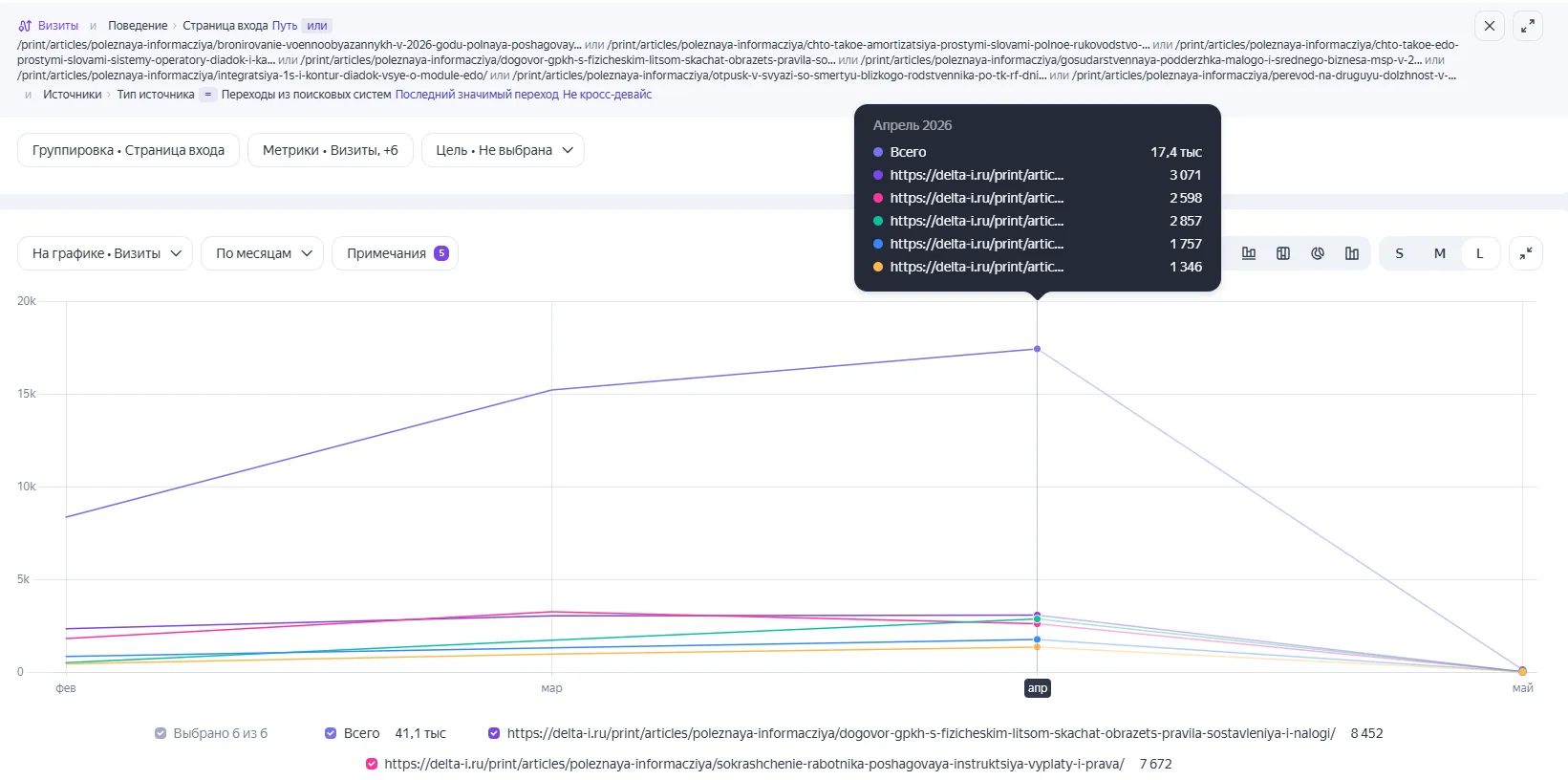The width and height of the screenshot is (1568, 780).
Task: Choose the stacked areas chart icon
Action: click(1283, 253)
